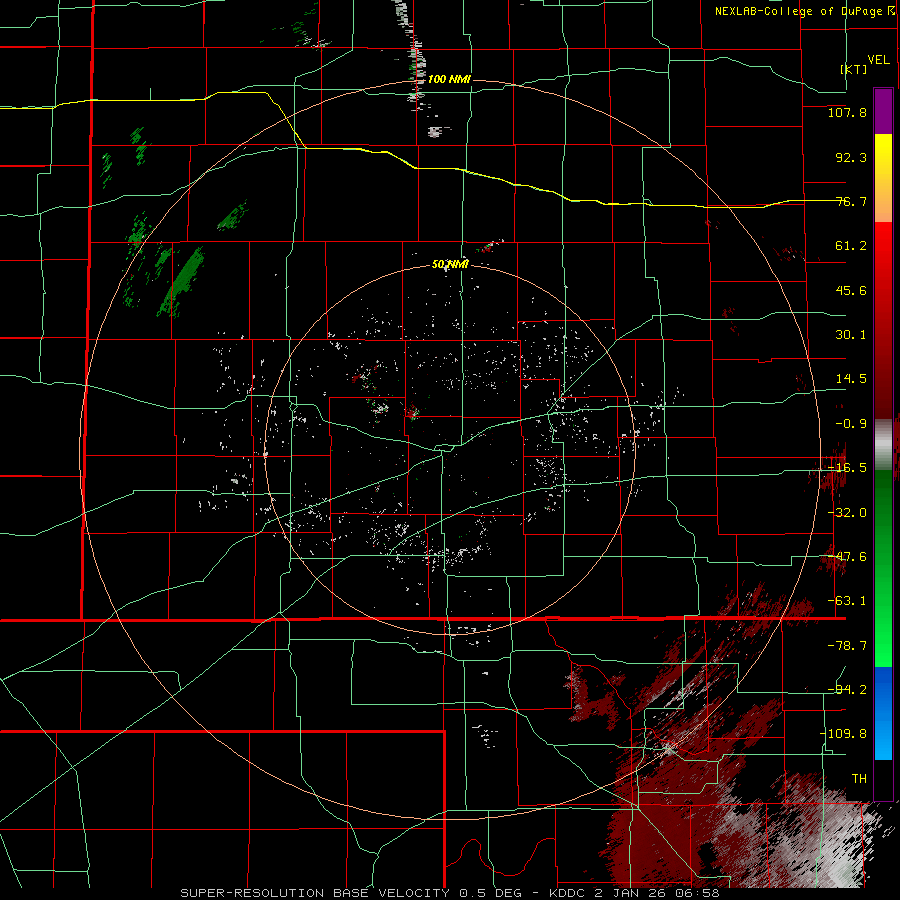This screenshot has width=900, height=900.
Task: Click the [KT] units label
Action: tap(854, 69)
